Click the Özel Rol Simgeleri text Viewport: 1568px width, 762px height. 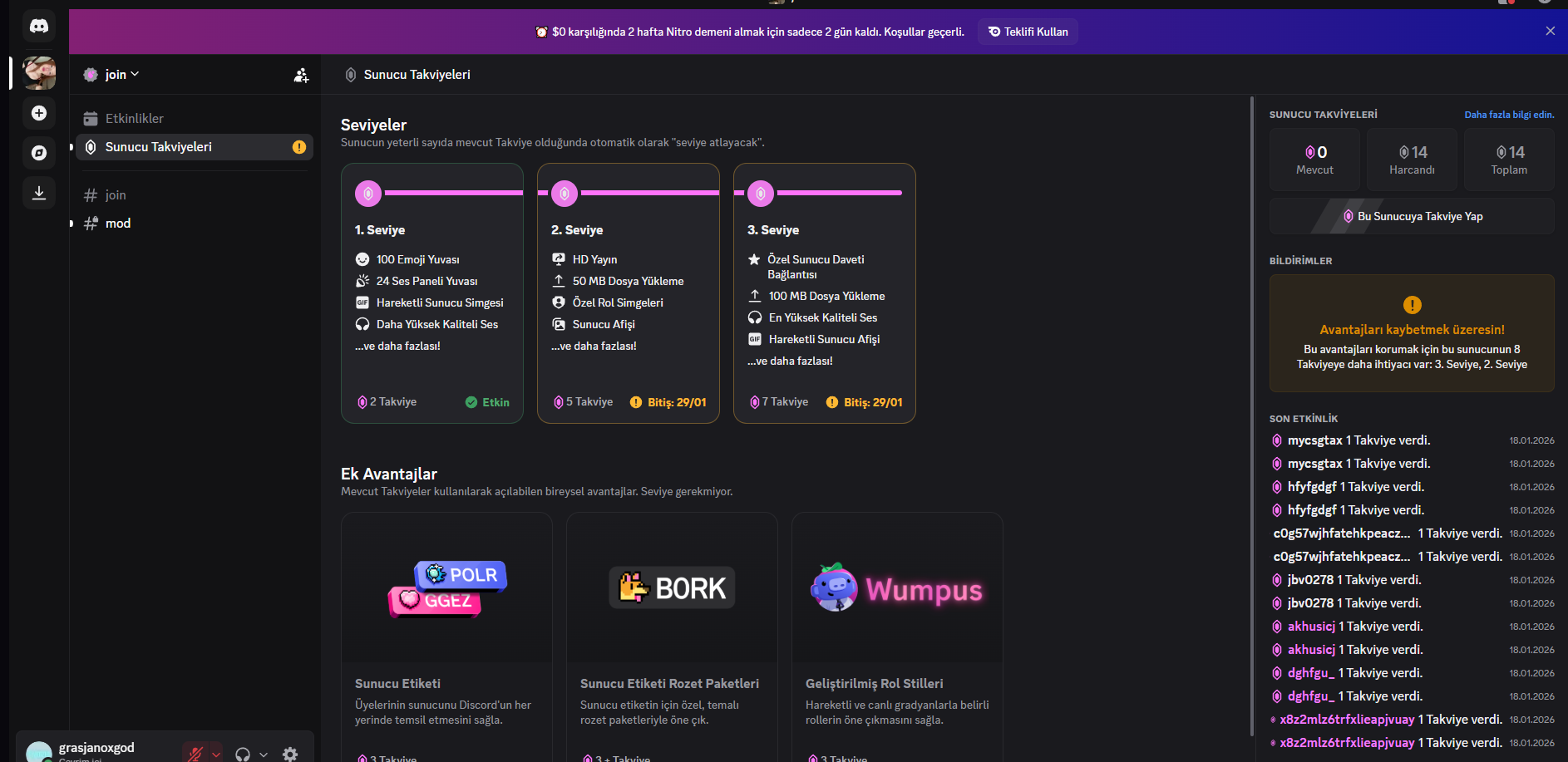click(x=618, y=302)
